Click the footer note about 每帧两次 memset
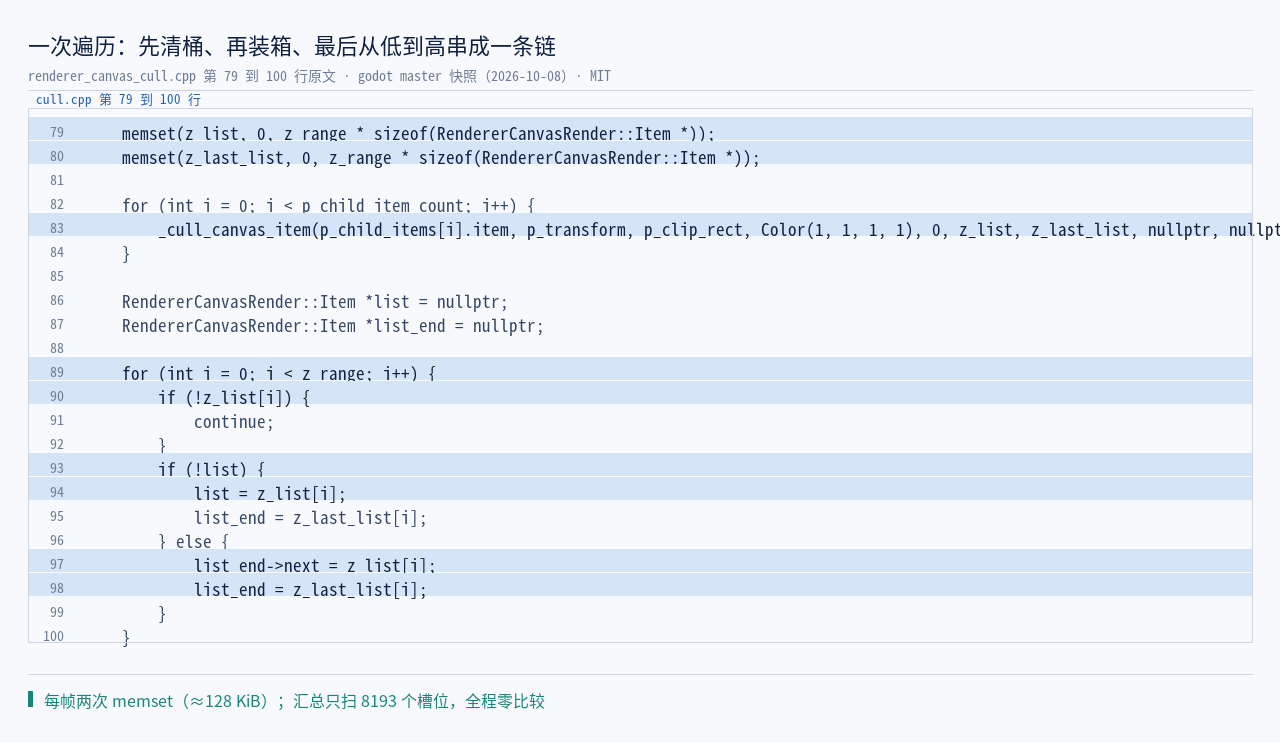The height and width of the screenshot is (742, 1280). click(294, 700)
